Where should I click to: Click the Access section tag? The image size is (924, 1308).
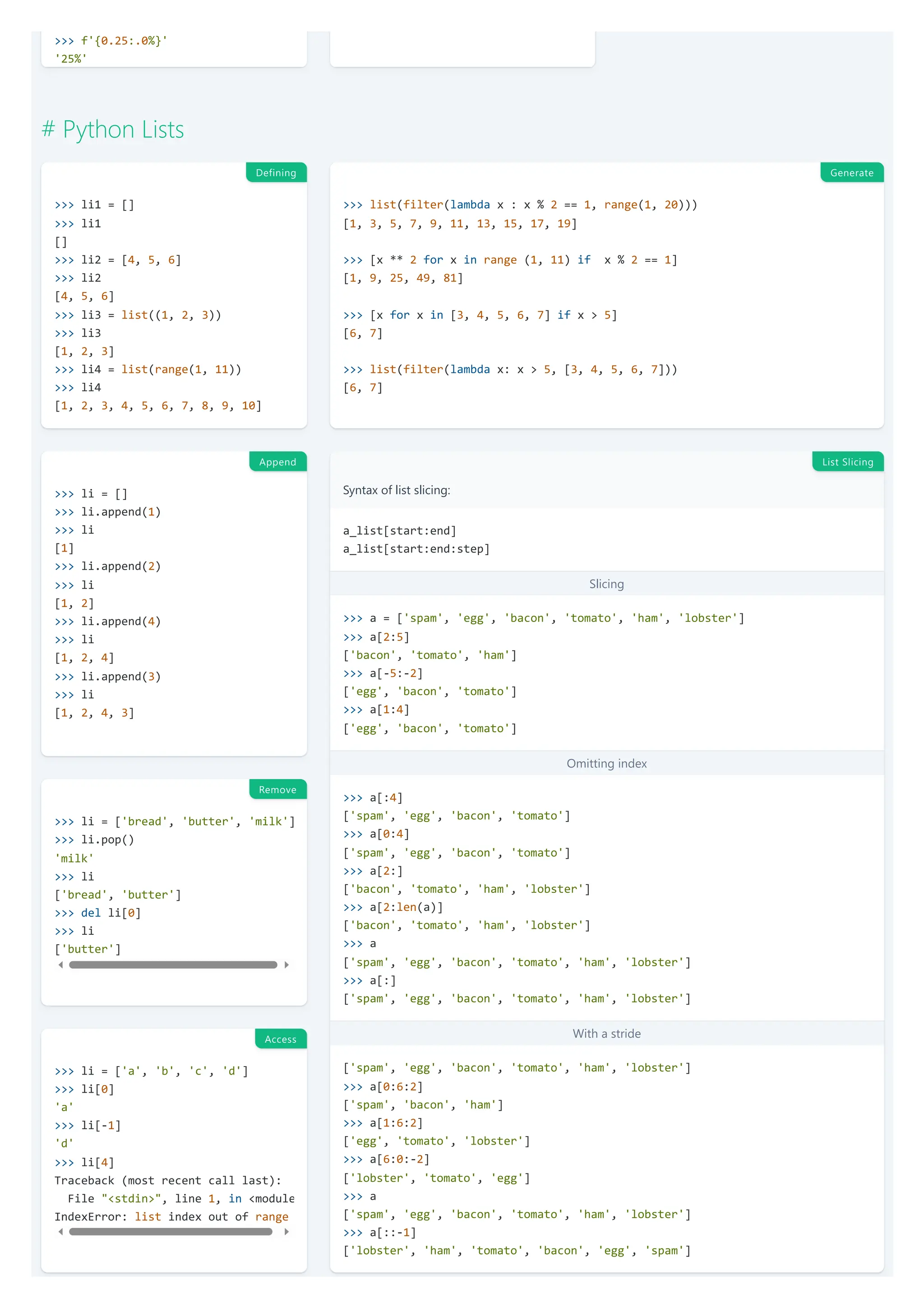coord(280,1039)
